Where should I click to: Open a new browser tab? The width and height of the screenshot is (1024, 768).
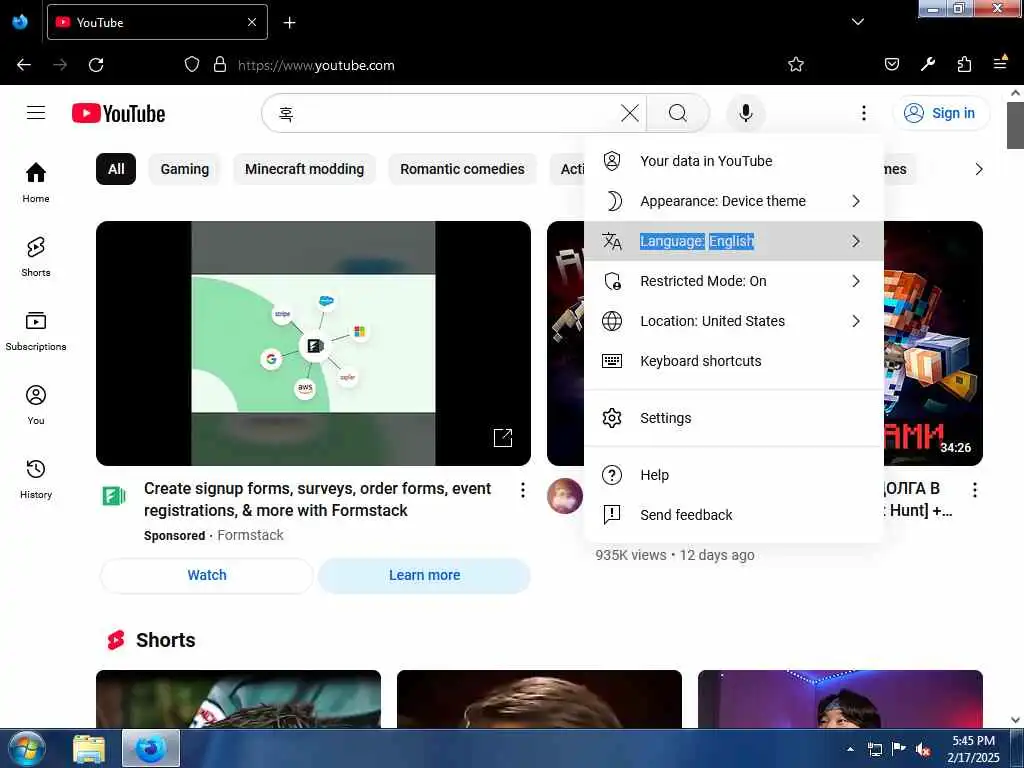(x=289, y=23)
